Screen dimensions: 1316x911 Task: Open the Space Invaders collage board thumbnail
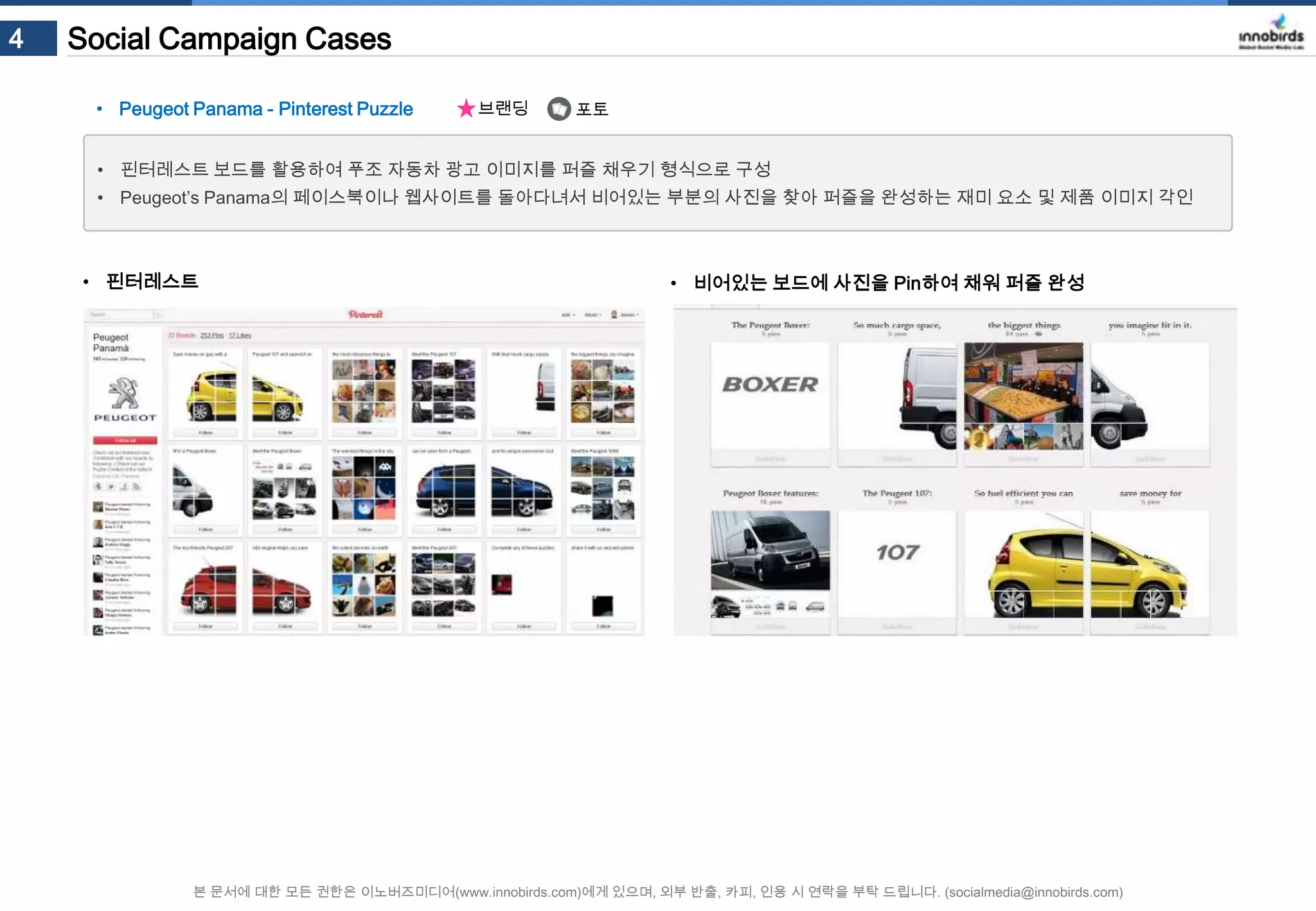(364, 488)
